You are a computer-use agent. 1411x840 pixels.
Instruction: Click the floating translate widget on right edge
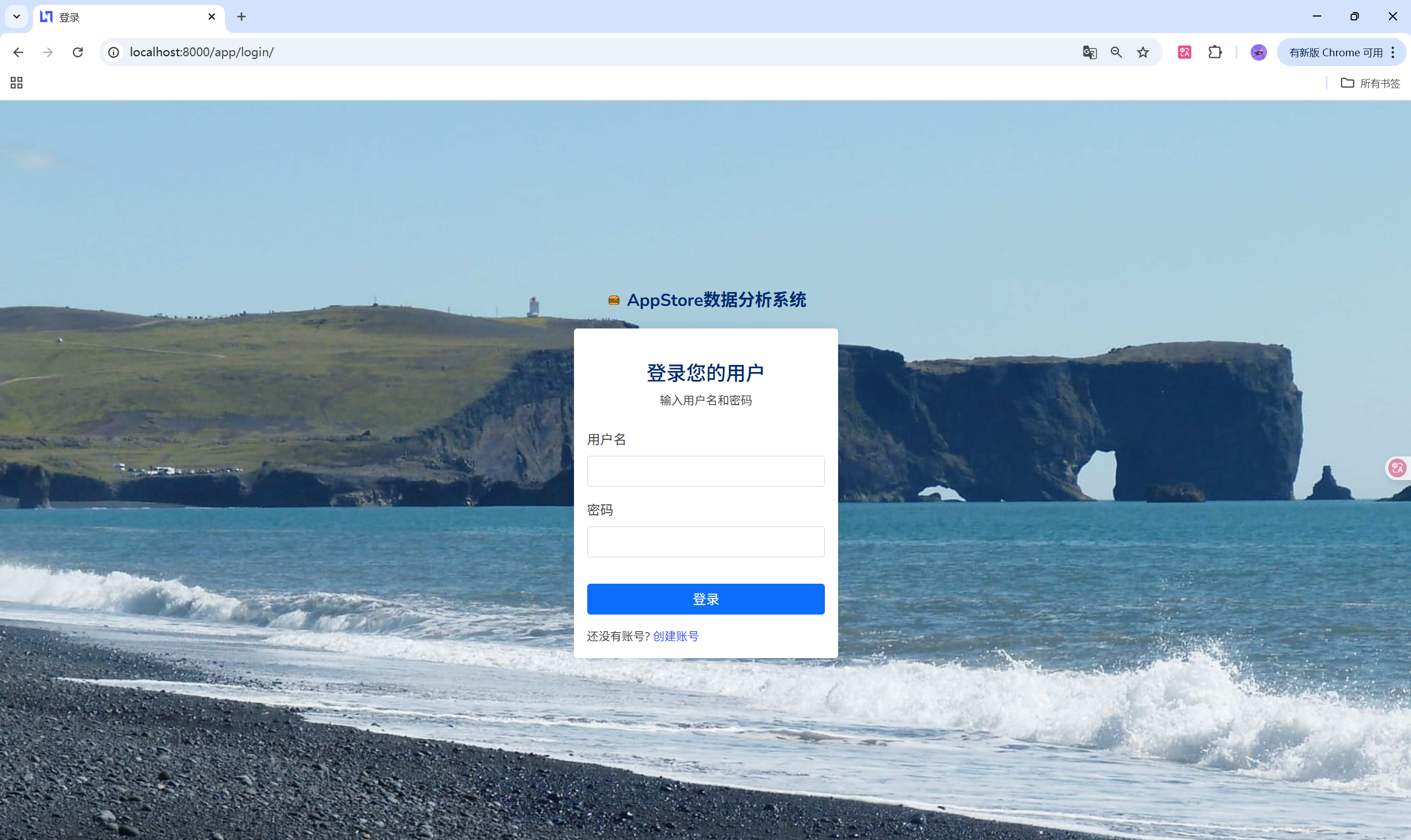(x=1397, y=467)
